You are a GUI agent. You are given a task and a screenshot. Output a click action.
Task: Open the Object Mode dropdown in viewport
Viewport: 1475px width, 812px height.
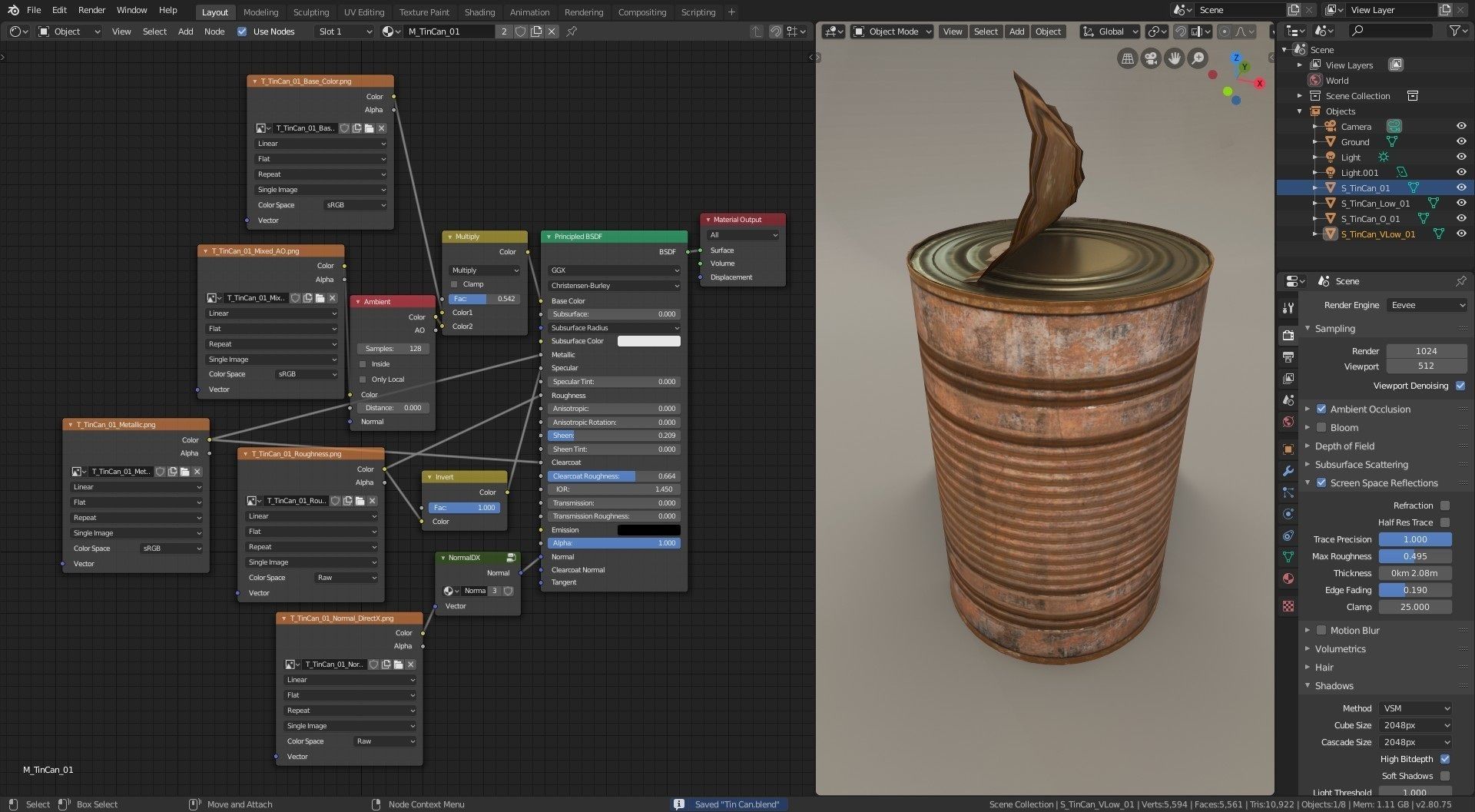[x=893, y=31]
